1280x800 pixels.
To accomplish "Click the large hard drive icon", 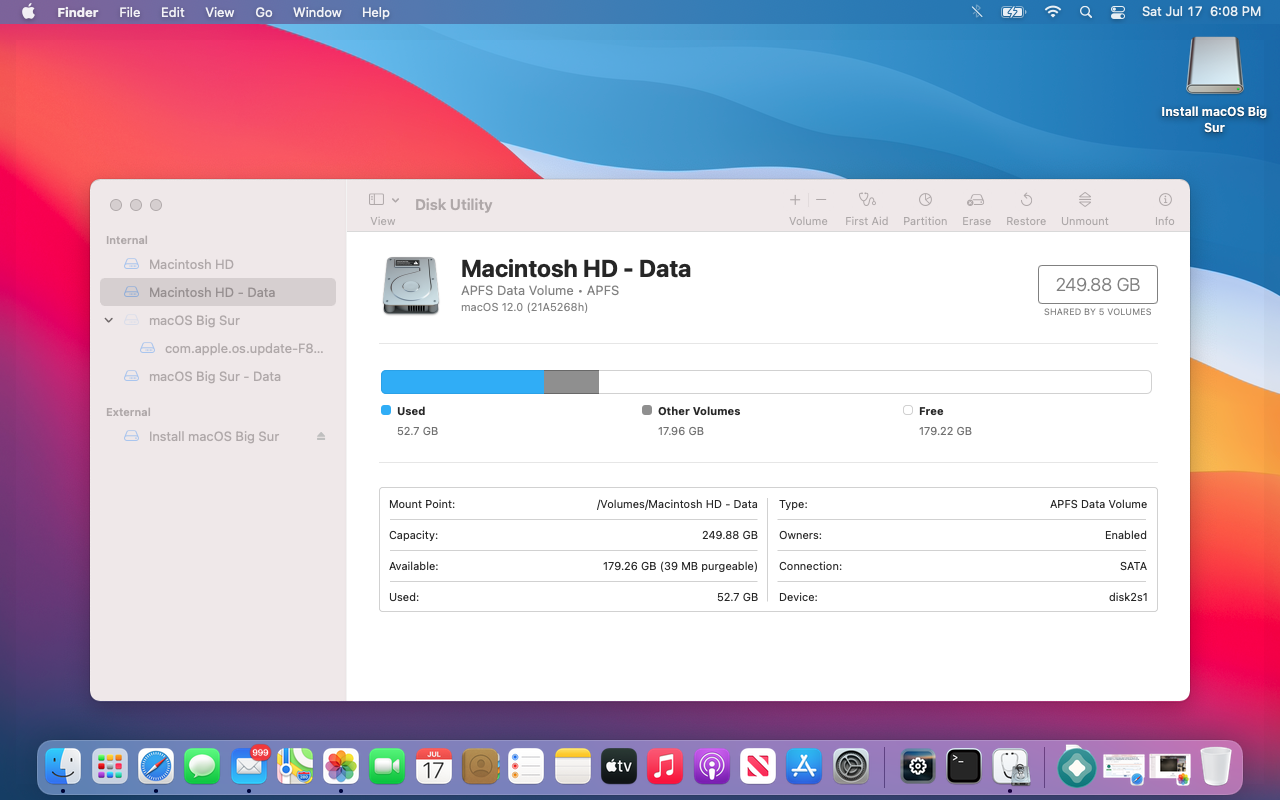I will pos(411,285).
